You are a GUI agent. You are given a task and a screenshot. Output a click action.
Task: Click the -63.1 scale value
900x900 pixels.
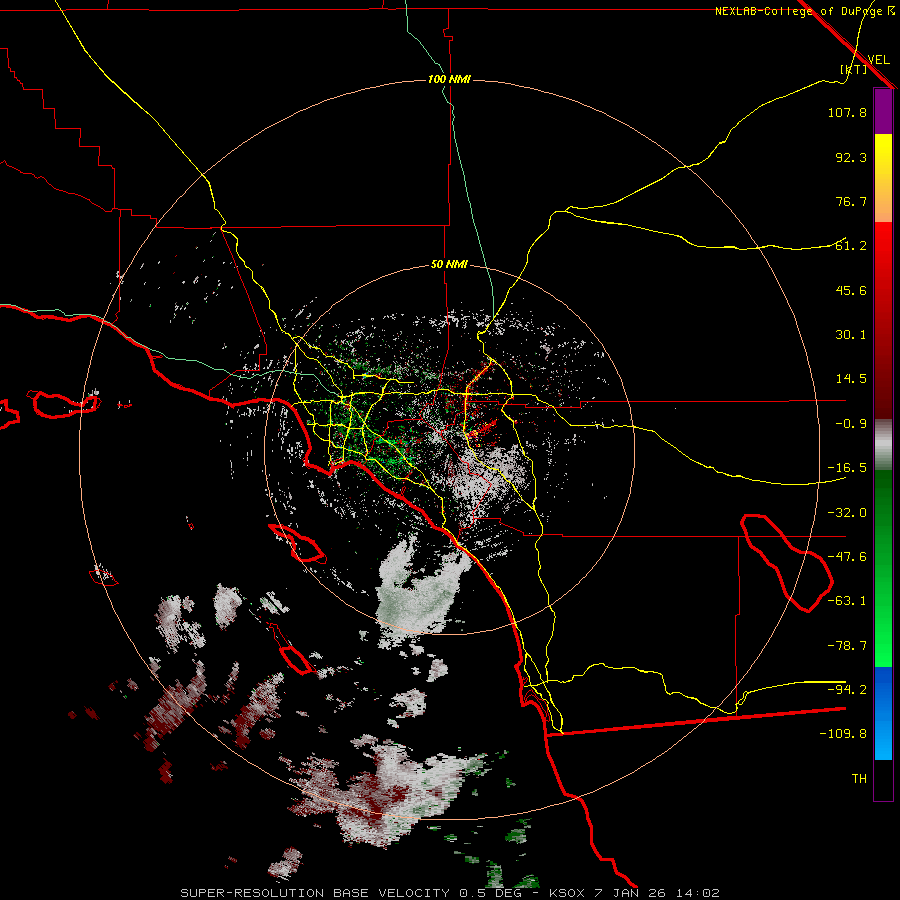click(x=847, y=601)
